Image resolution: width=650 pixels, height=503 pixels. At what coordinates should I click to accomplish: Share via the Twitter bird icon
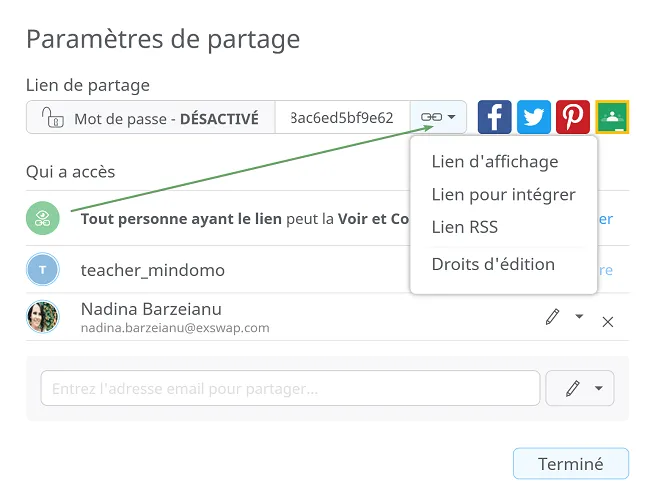(534, 117)
